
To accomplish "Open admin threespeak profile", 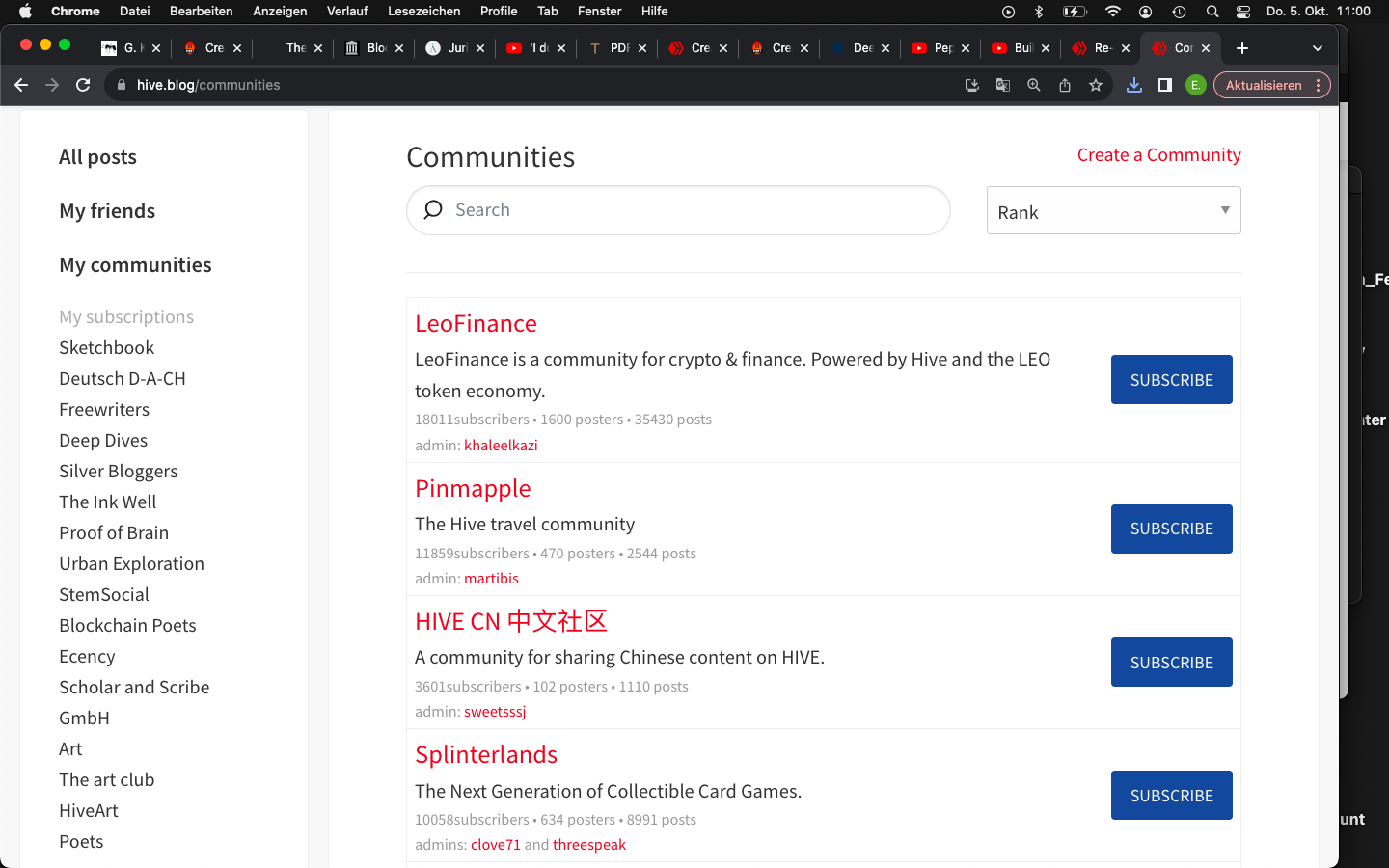I will pos(589,845).
